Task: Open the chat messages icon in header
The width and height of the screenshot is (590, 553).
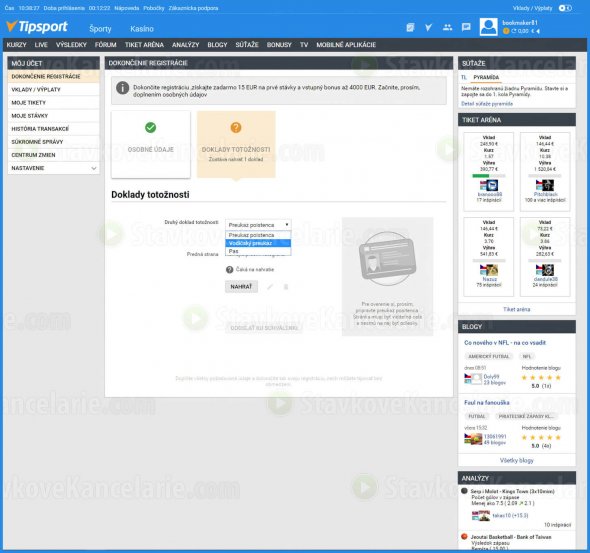Action: pyautogui.click(x=466, y=27)
